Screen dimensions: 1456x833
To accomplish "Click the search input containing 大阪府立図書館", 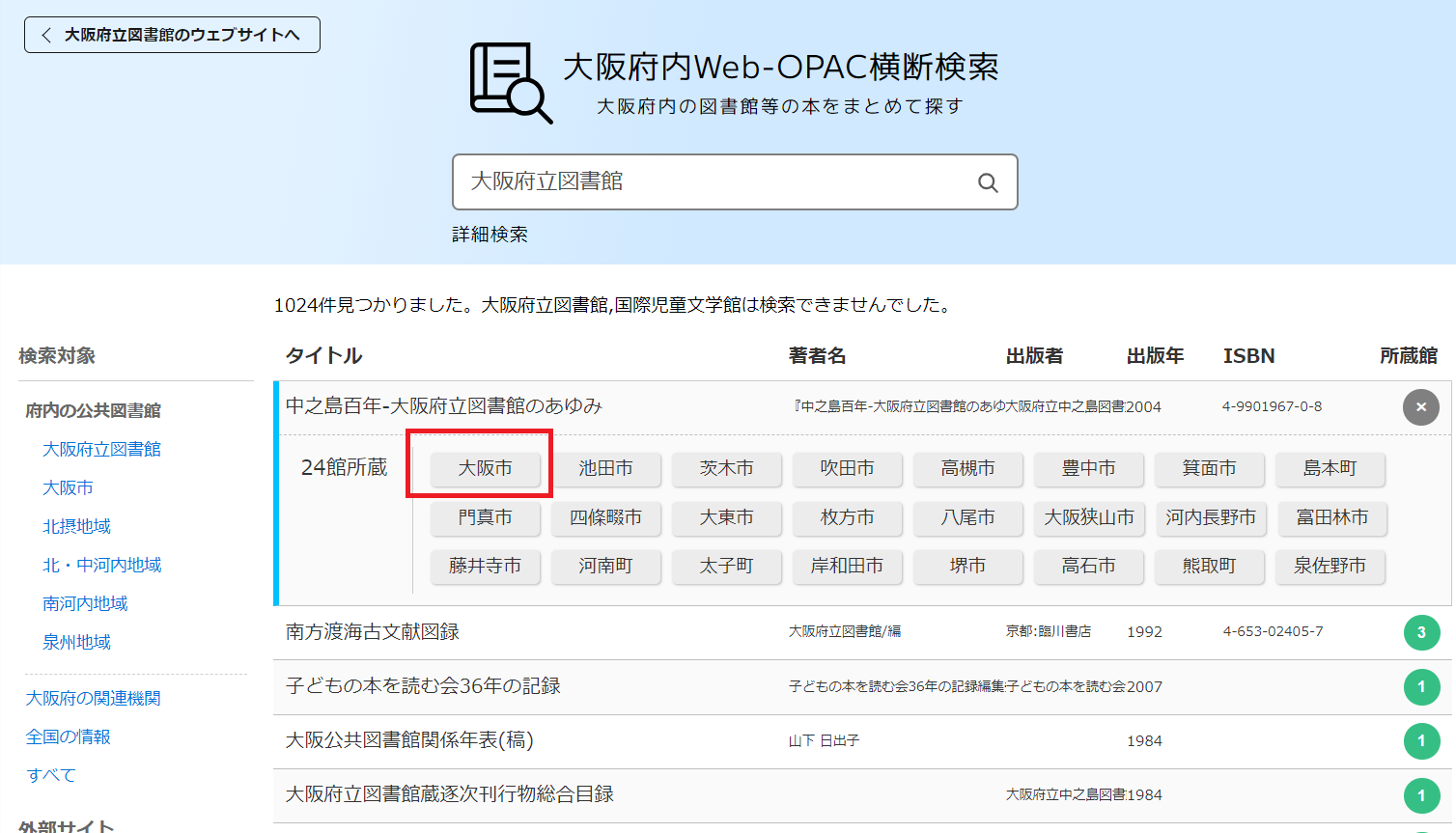I will (676, 182).
